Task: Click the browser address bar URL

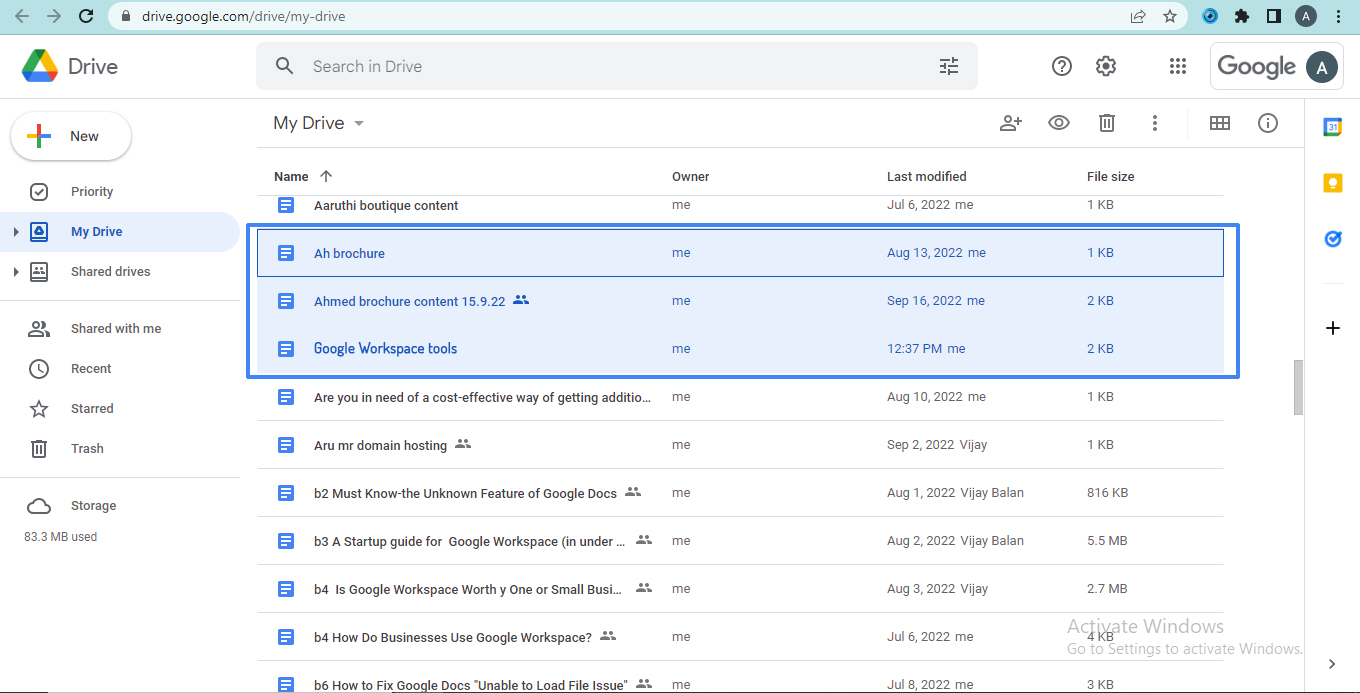Action: coord(244,16)
